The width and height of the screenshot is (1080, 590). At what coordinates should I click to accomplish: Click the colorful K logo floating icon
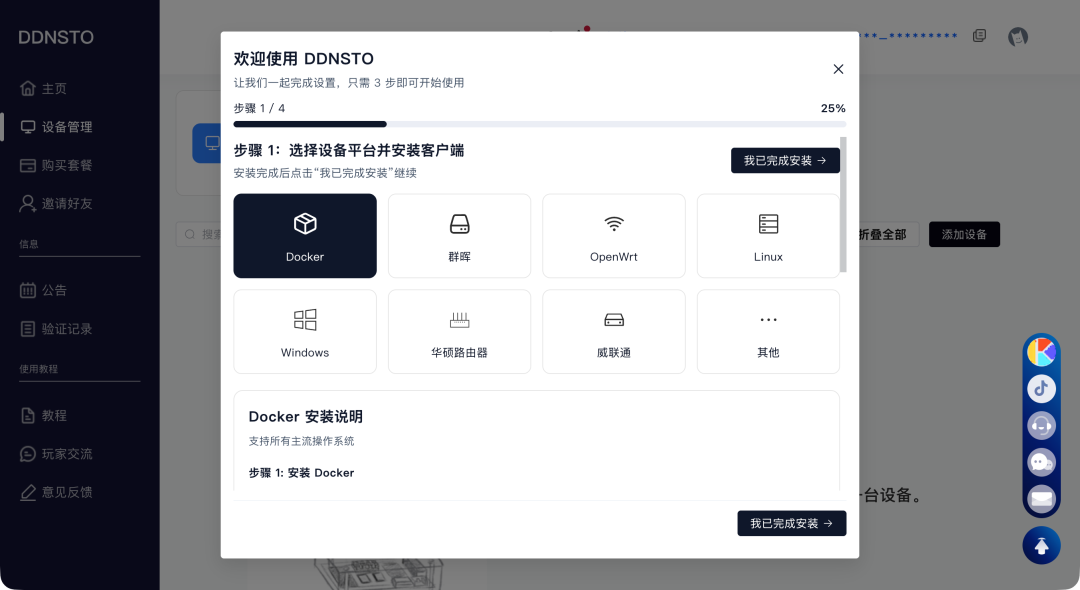[1041, 352]
